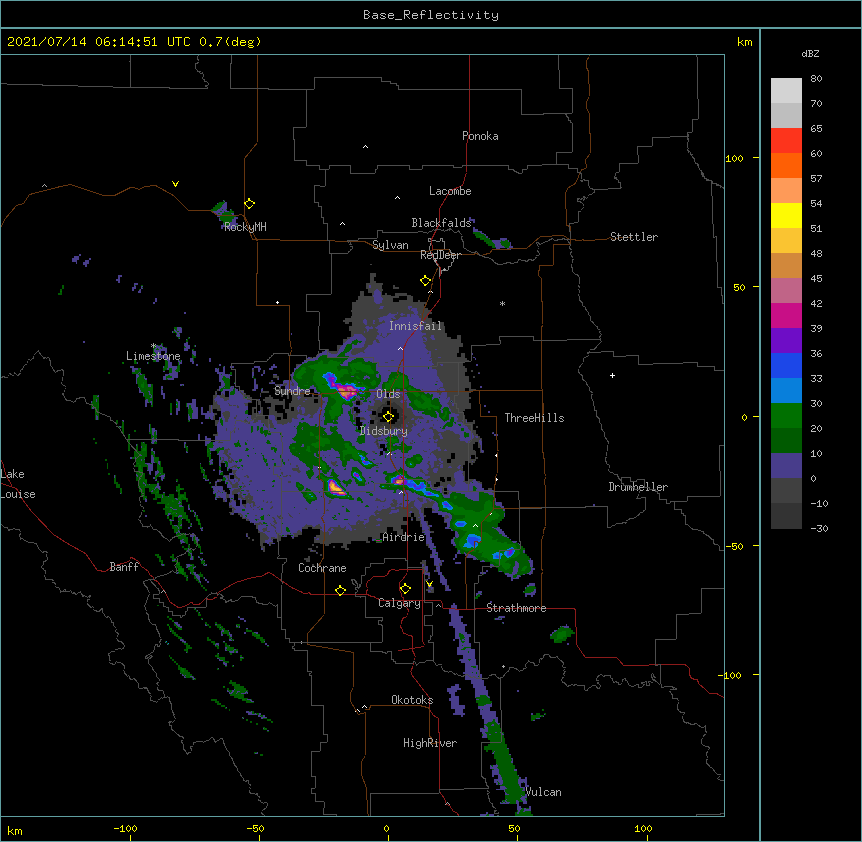Click the Limestone label
Viewport: 862px width, 842px height.
tap(153, 356)
